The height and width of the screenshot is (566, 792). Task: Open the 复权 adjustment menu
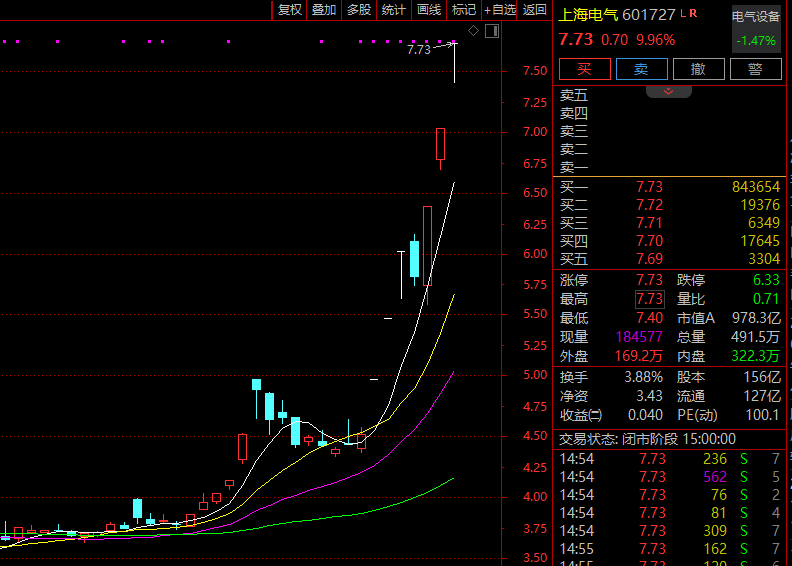(289, 10)
